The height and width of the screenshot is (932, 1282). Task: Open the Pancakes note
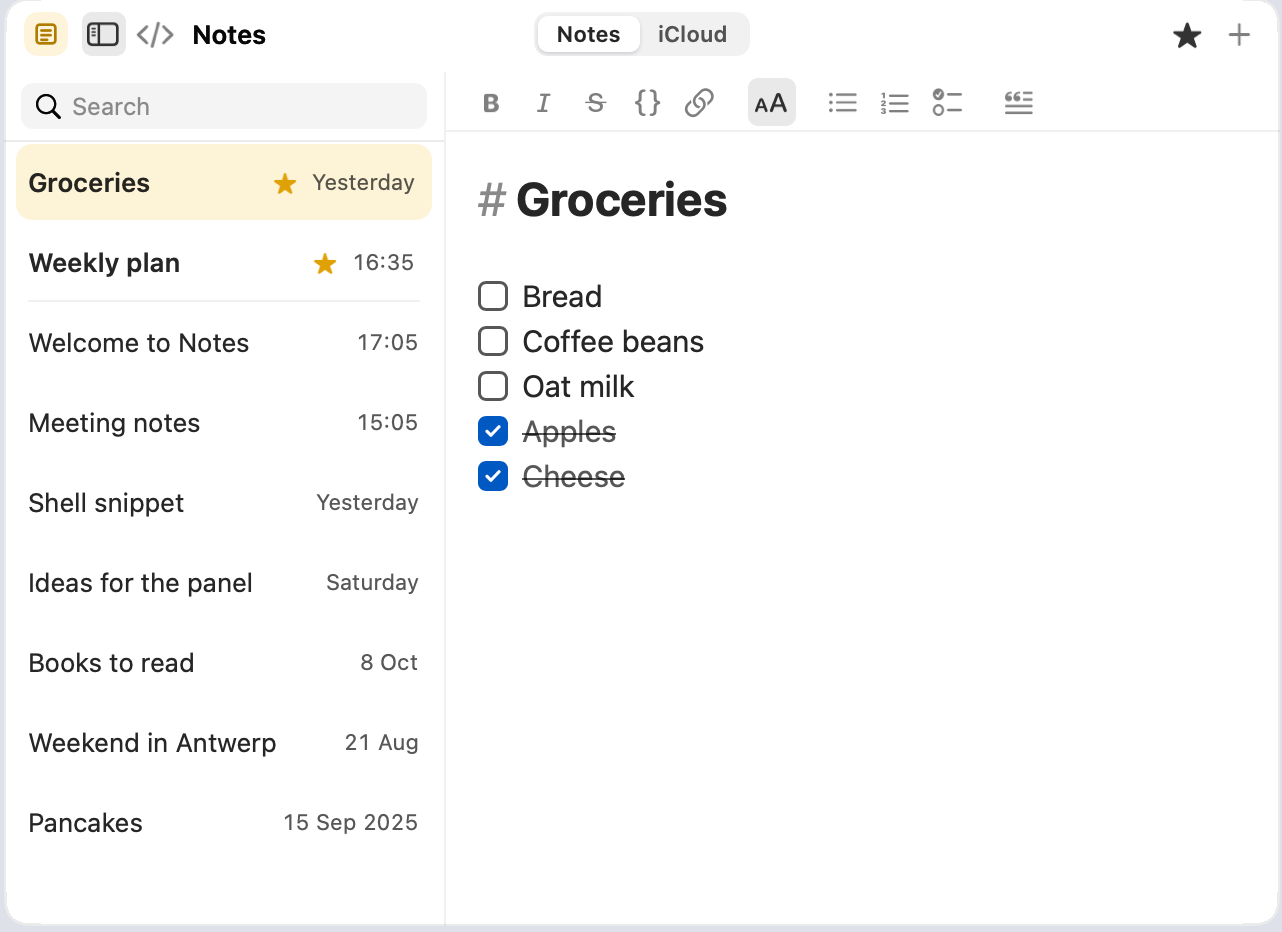[x=224, y=823]
